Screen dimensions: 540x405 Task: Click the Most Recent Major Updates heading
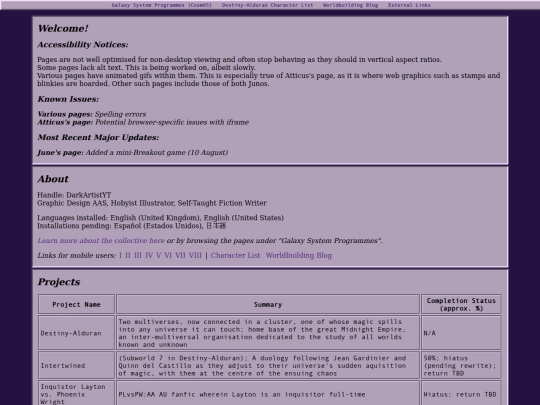coord(98,137)
